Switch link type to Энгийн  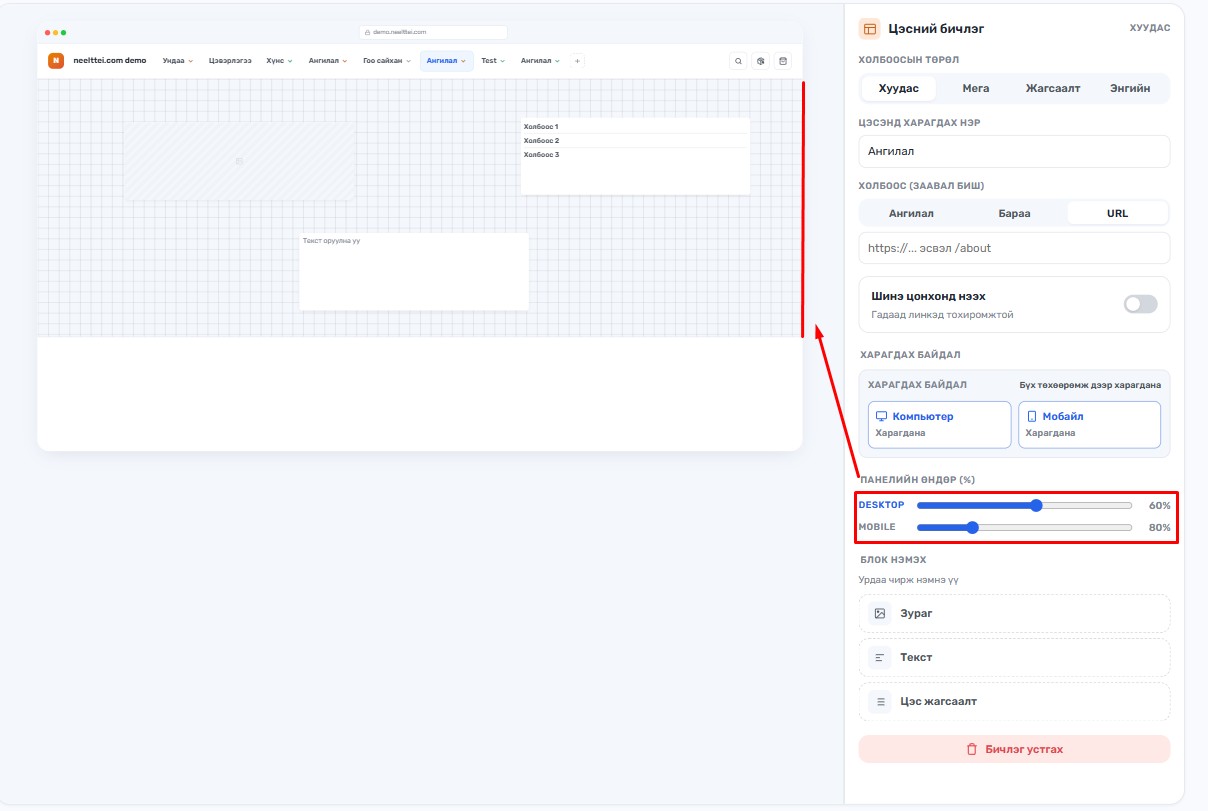click(1130, 88)
